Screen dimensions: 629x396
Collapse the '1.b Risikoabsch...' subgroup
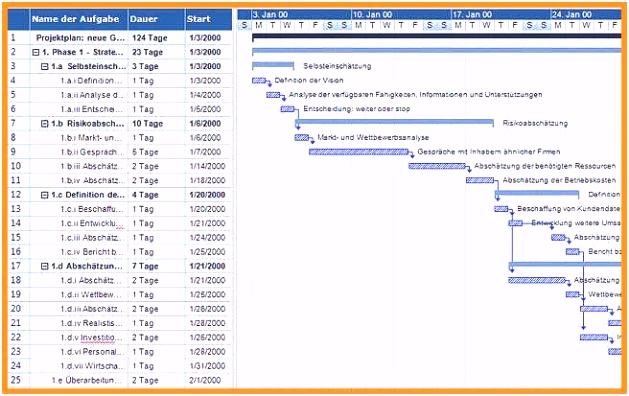coord(45,124)
